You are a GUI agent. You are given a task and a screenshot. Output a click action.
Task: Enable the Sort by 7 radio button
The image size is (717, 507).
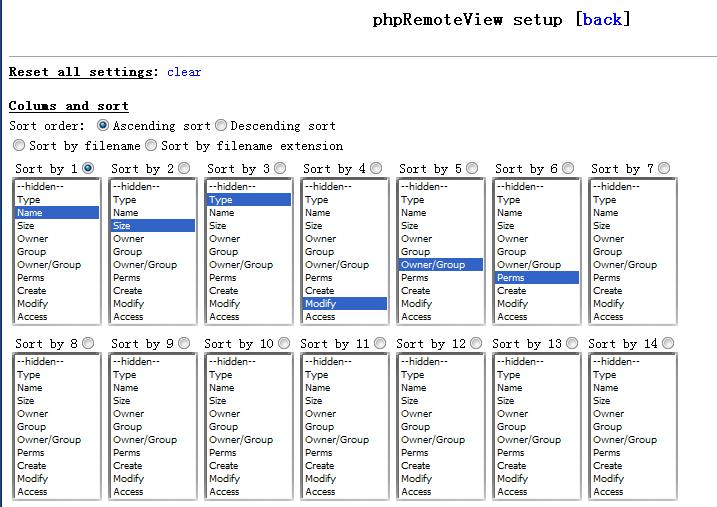(664, 168)
